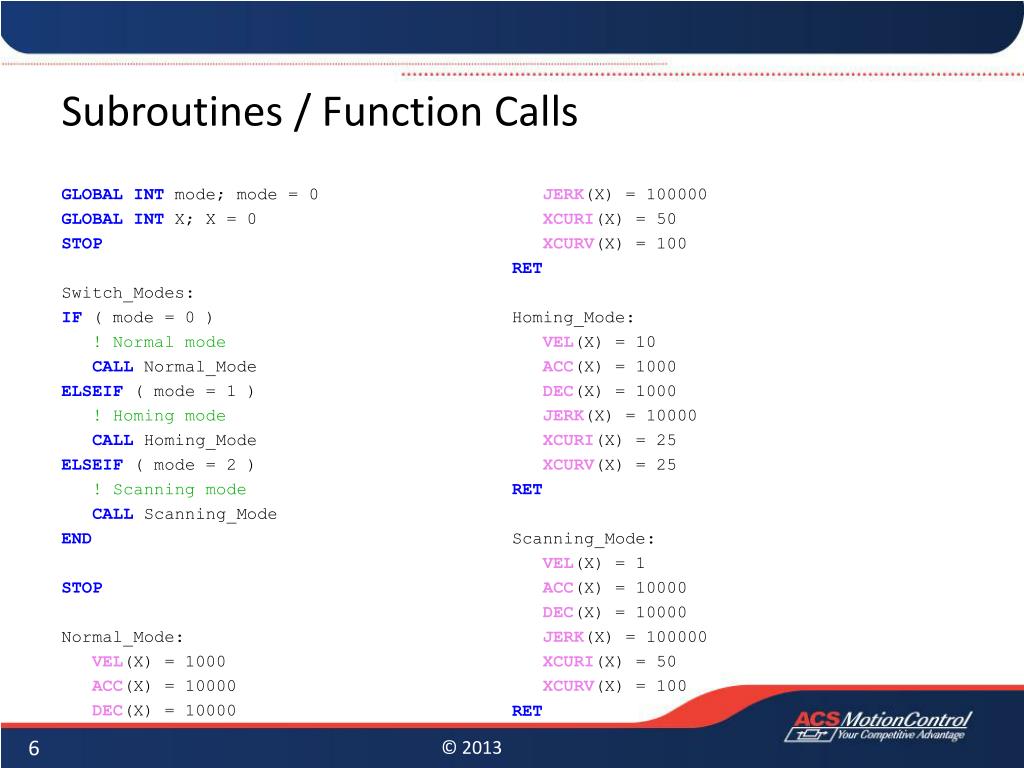Click the "VEL(X) = 10" line
Screen dimensions: 1024x768
pyautogui.click(x=599, y=342)
